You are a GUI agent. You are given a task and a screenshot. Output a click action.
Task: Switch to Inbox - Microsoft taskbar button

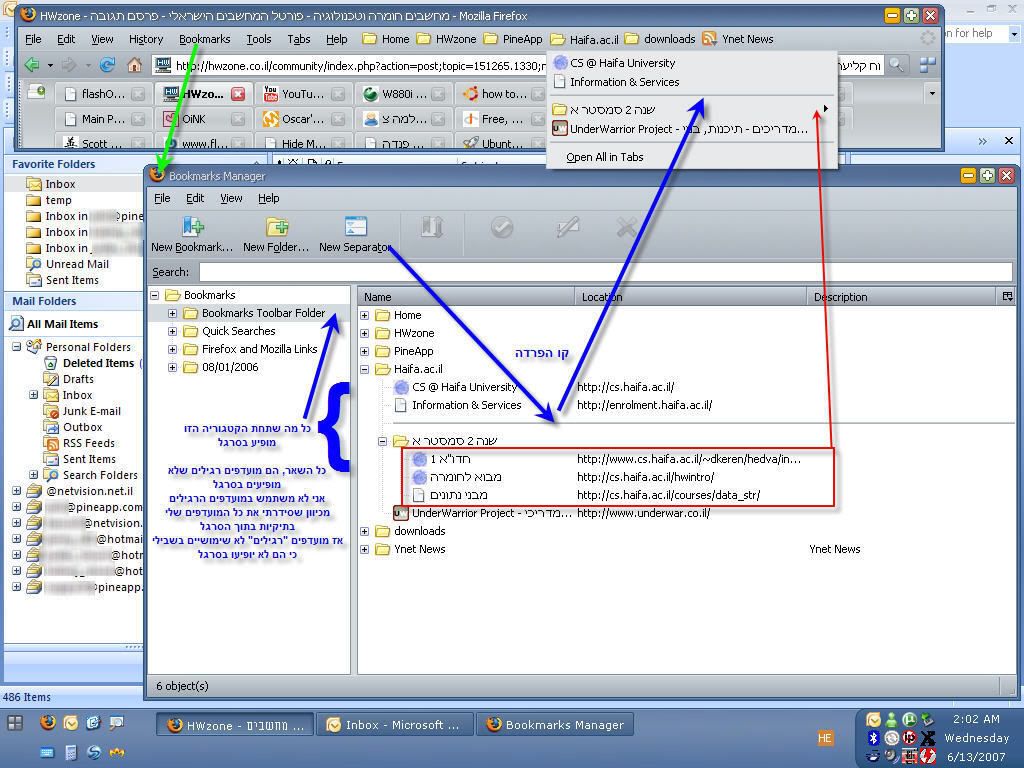[394, 725]
